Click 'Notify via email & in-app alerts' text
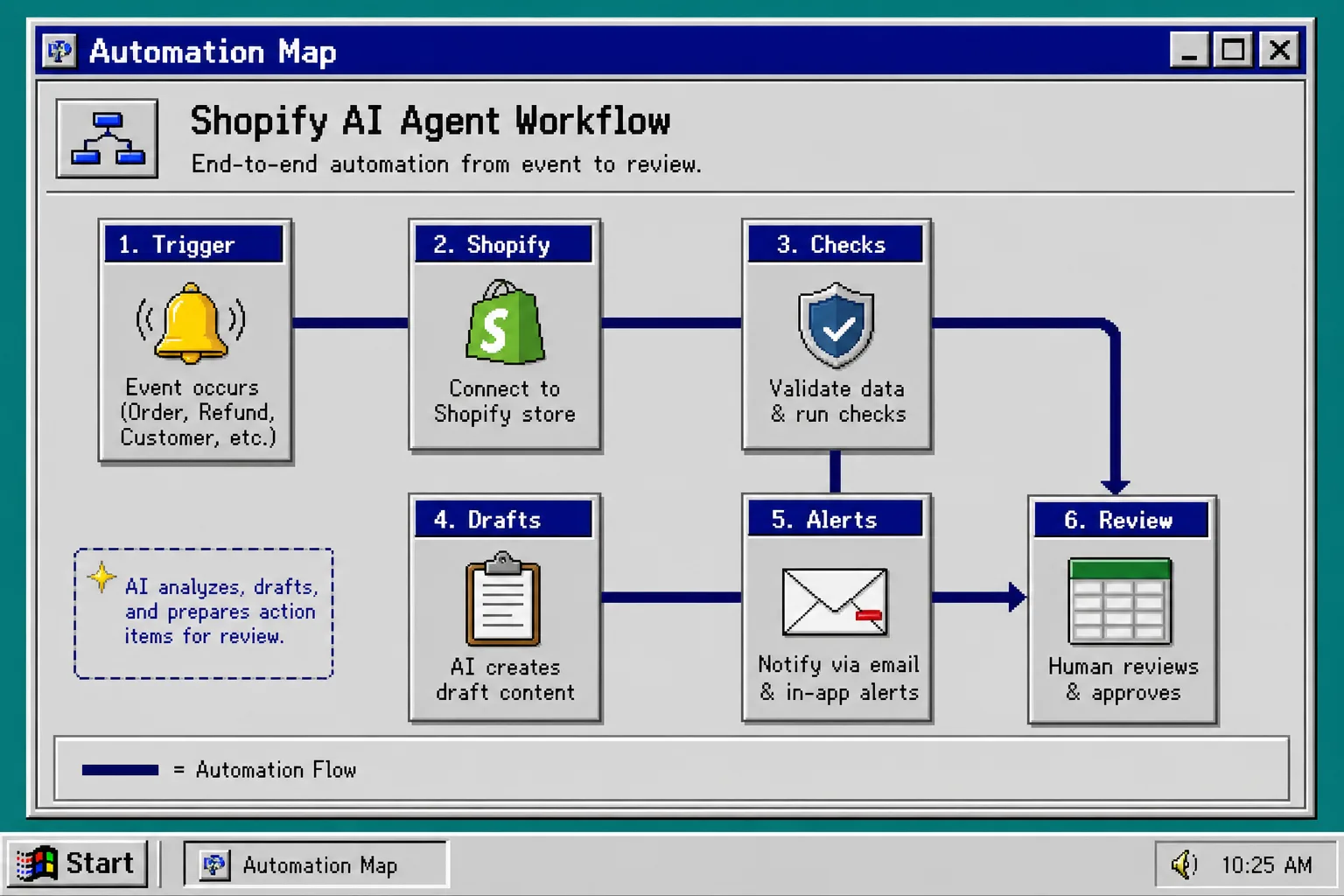This screenshot has width=1344, height=896. pyautogui.click(x=838, y=678)
